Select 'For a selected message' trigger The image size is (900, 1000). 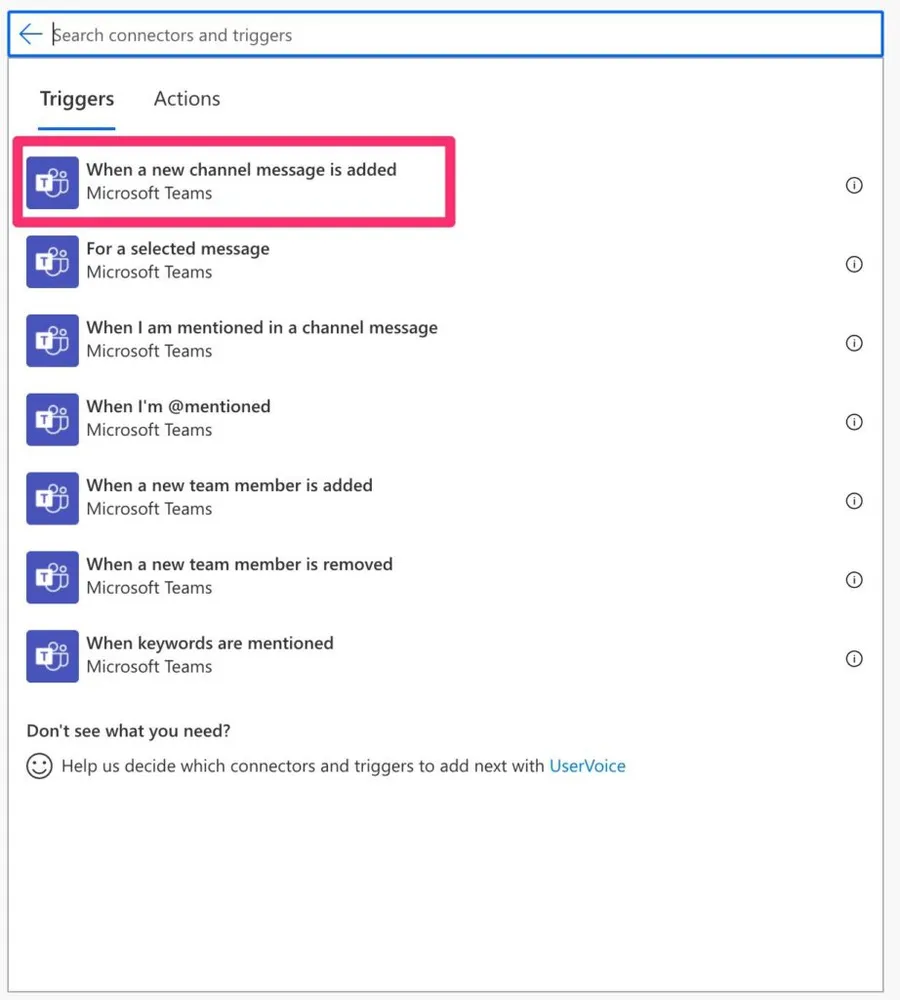(x=178, y=249)
